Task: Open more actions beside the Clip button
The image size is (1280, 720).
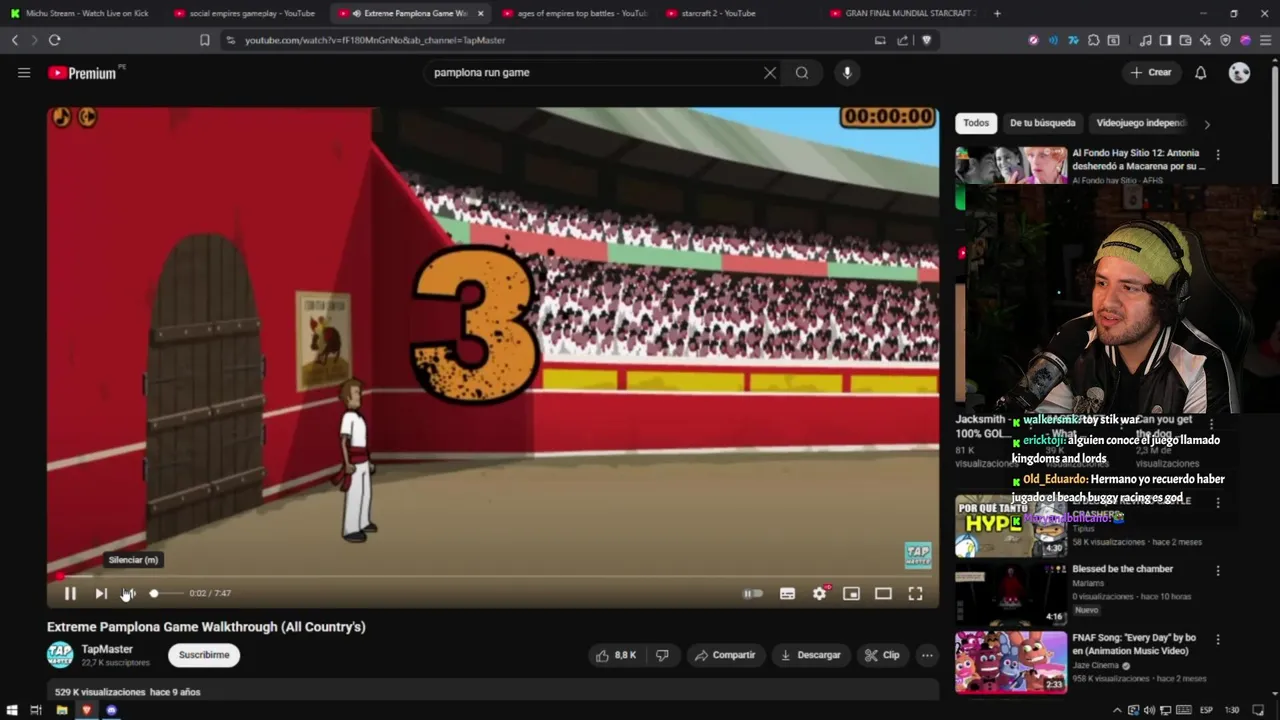Action: (x=927, y=655)
